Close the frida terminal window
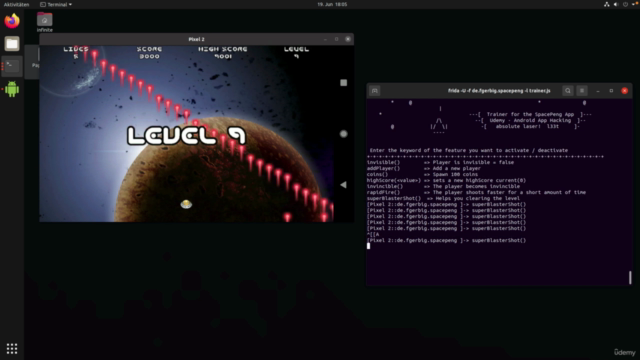Viewport: 640px width, 360px height. point(624,91)
